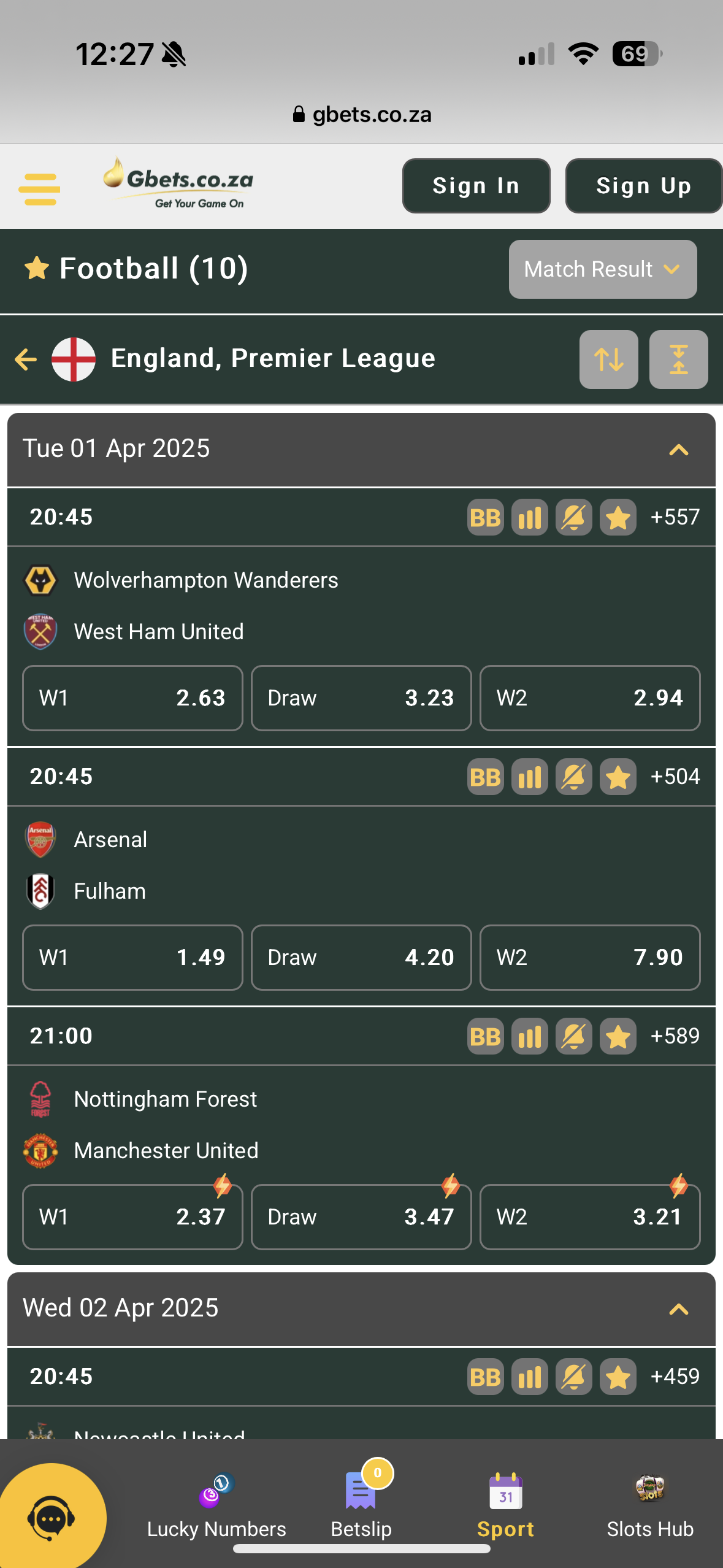Toggle the star on the Wolverhampton match

[617, 517]
